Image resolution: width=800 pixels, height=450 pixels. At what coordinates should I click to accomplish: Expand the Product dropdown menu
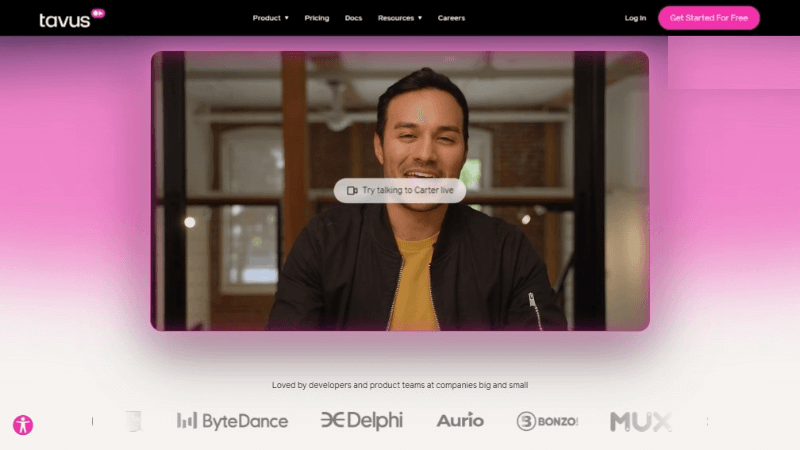tap(266, 18)
